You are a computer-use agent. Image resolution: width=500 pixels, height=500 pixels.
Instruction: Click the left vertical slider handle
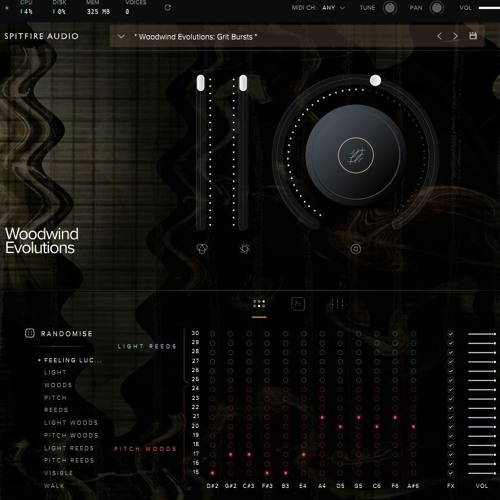[x=200, y=83]
